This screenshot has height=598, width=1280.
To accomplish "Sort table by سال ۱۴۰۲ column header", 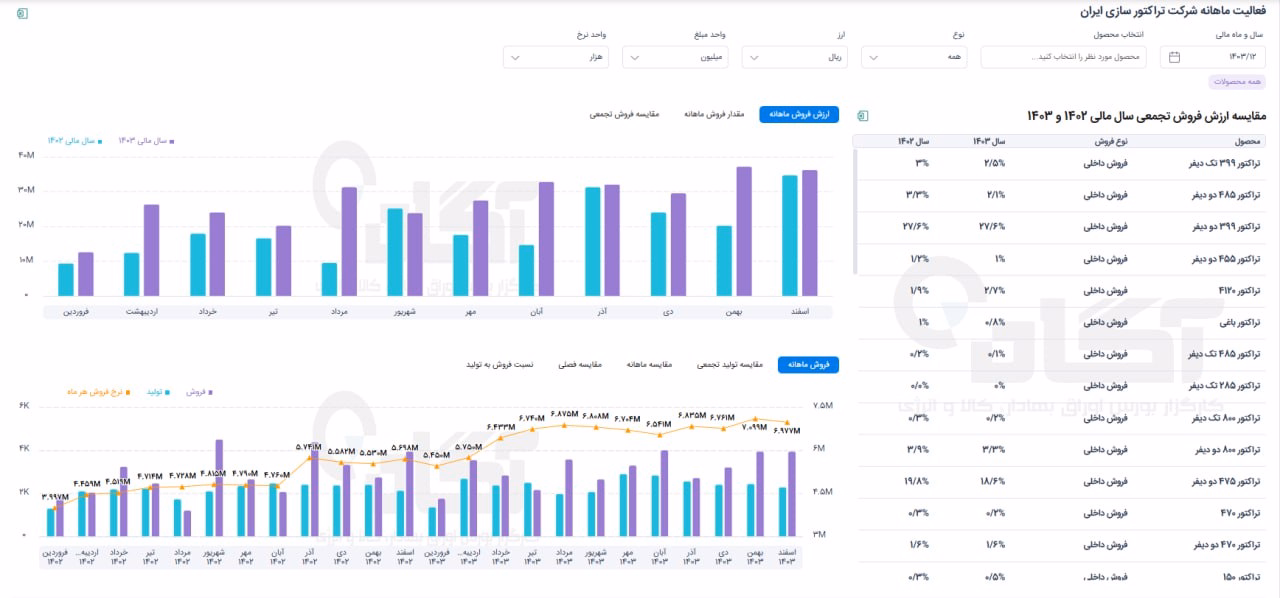I will pyautogui.click(x=913, y=141).
